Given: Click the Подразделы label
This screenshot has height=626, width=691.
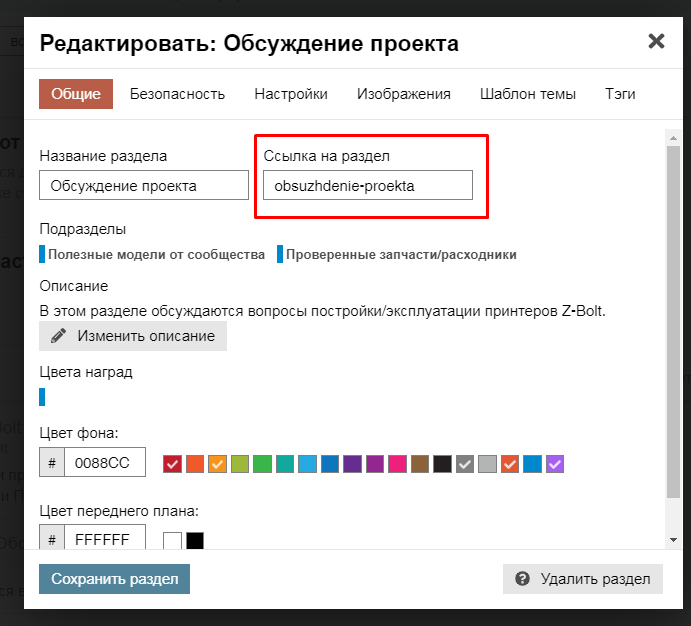Looking at the screenshot, I should [82, 229].
